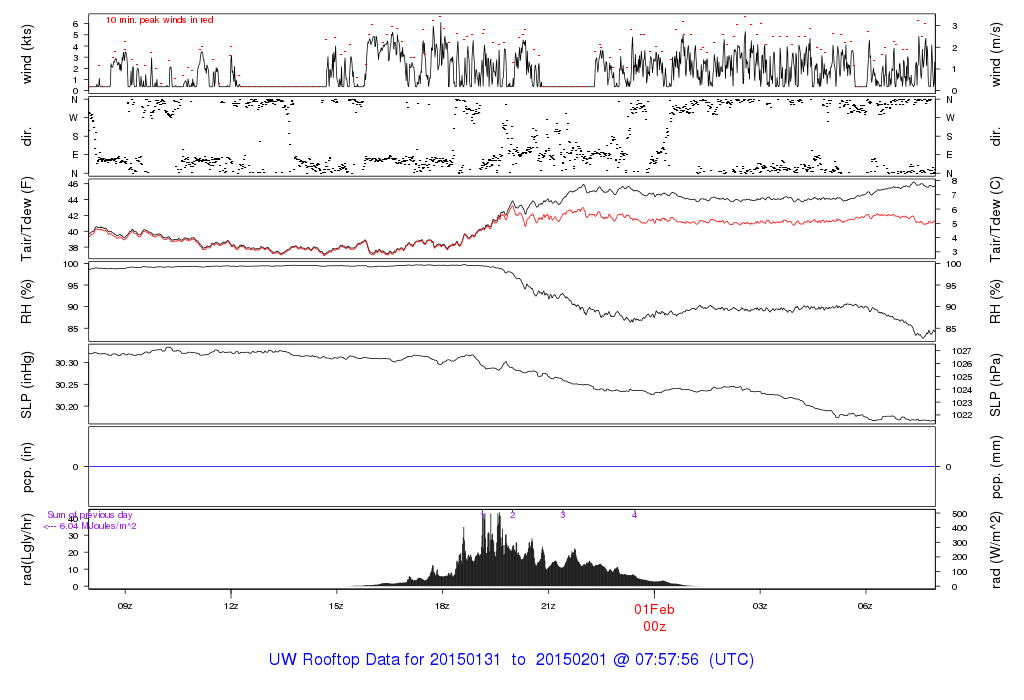Image resolution: width=1024 pixels, height=700 pixels.
Task: Click purple marker 4 in radiation panel
Action: (x=634, y=515)
